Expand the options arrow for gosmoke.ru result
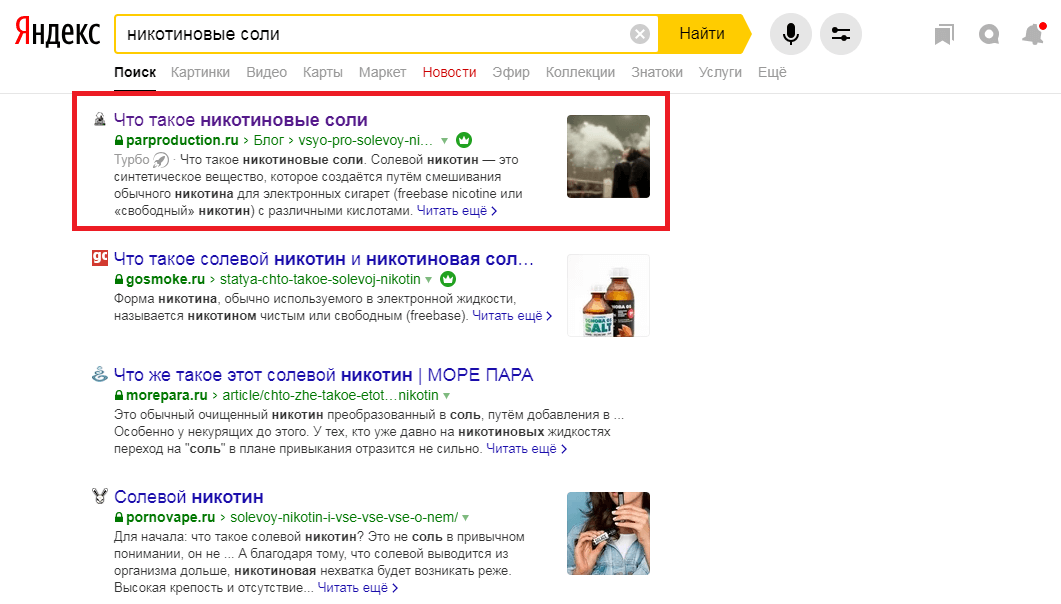 tap(428, 279)
